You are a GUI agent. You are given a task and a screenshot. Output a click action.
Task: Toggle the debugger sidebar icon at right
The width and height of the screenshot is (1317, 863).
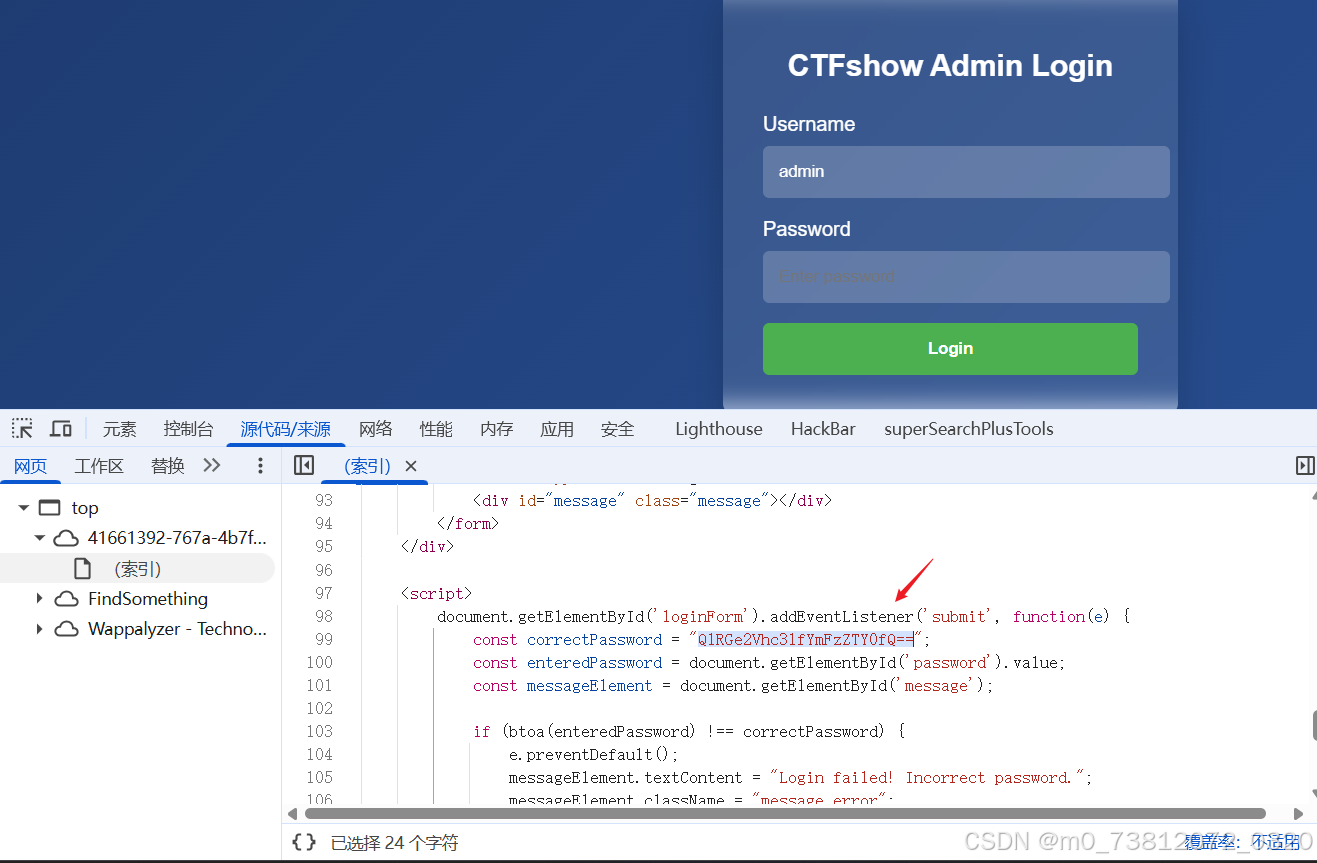1304,465
